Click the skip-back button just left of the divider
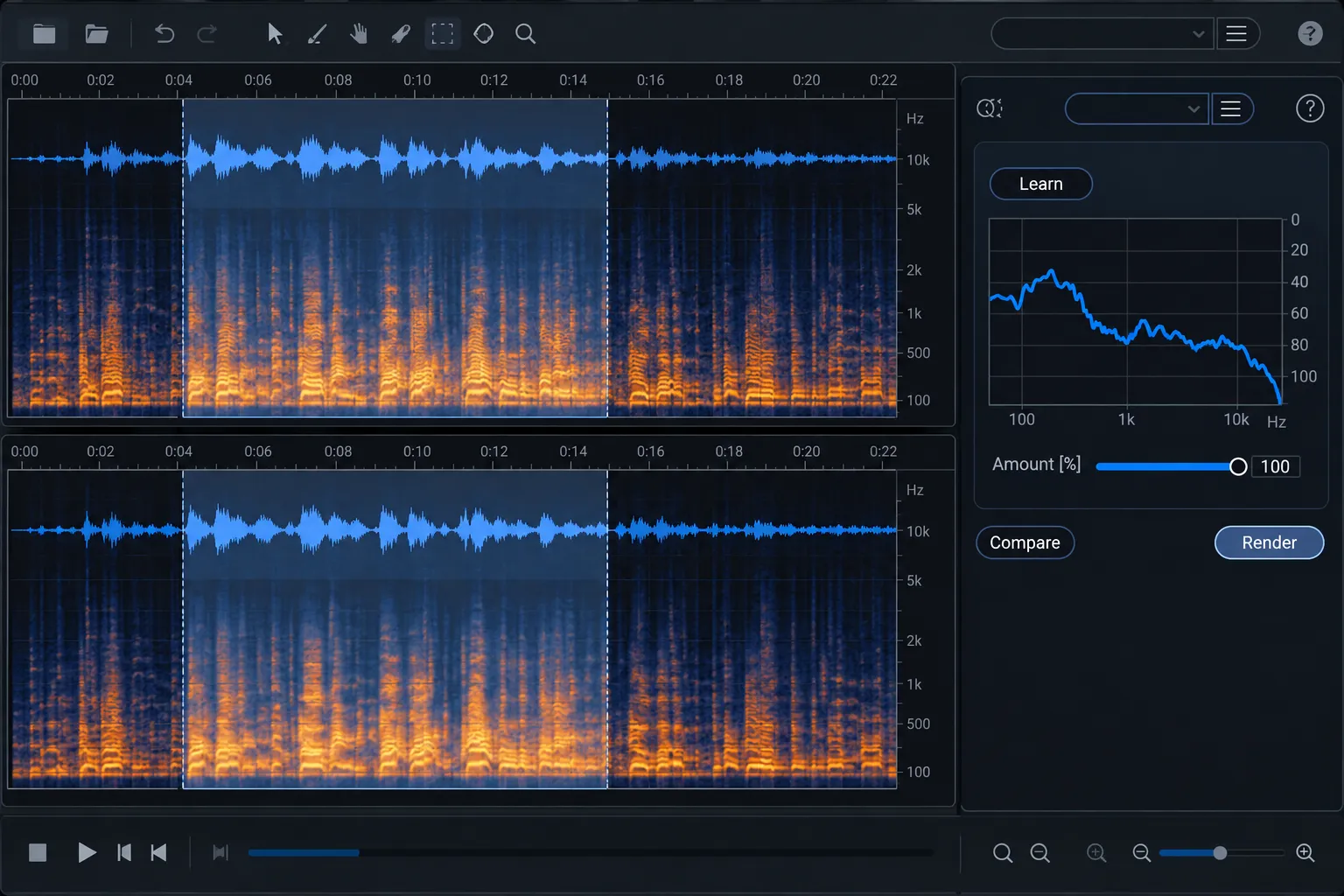The image size is (1344, 896). tap(158, 852)
